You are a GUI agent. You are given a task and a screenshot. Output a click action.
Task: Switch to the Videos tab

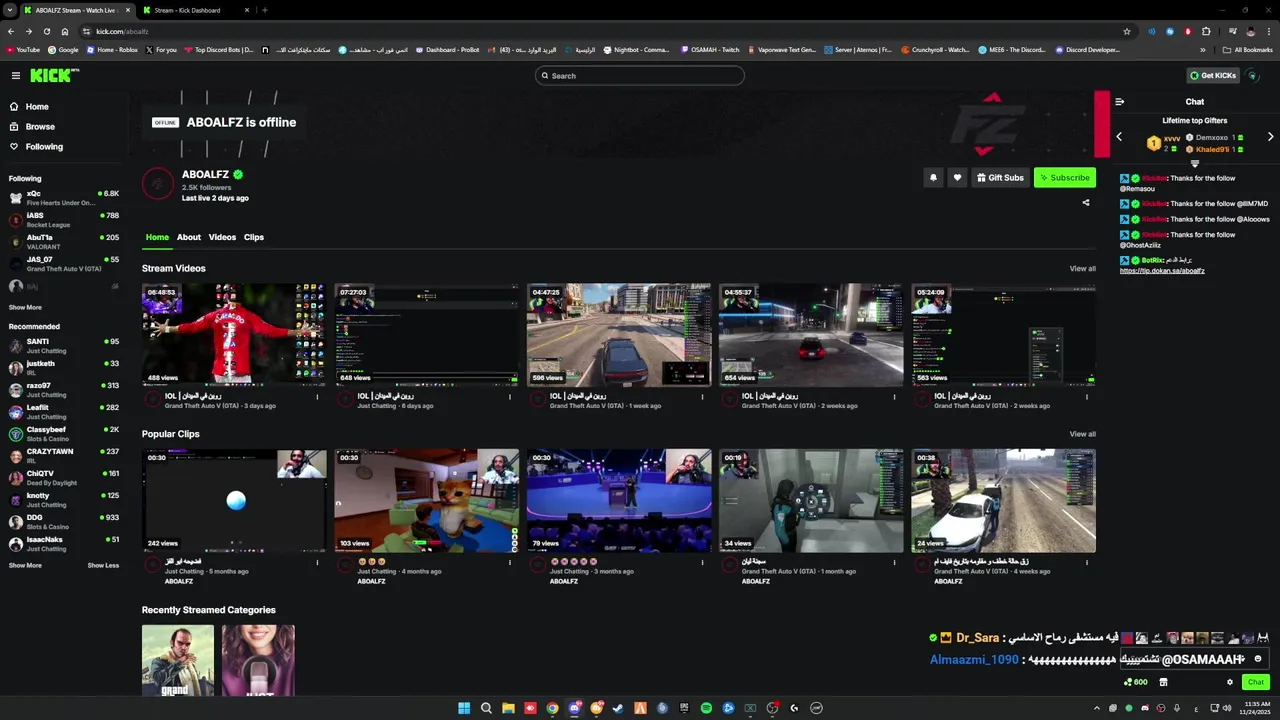[222, 237]
